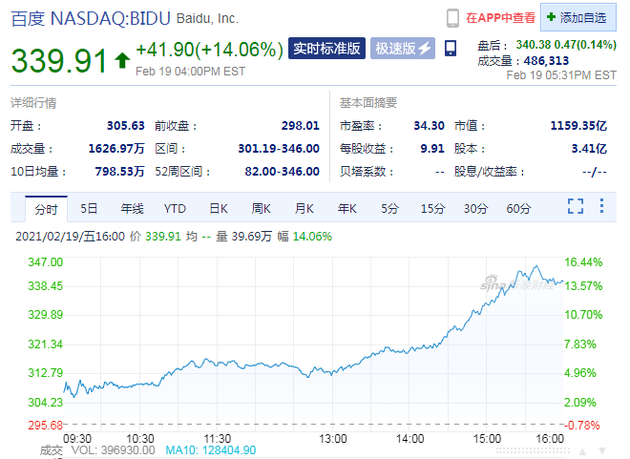Open the 60分 interval tab
The width and height of the screenshot is (630, 459).
click(519, 209)
